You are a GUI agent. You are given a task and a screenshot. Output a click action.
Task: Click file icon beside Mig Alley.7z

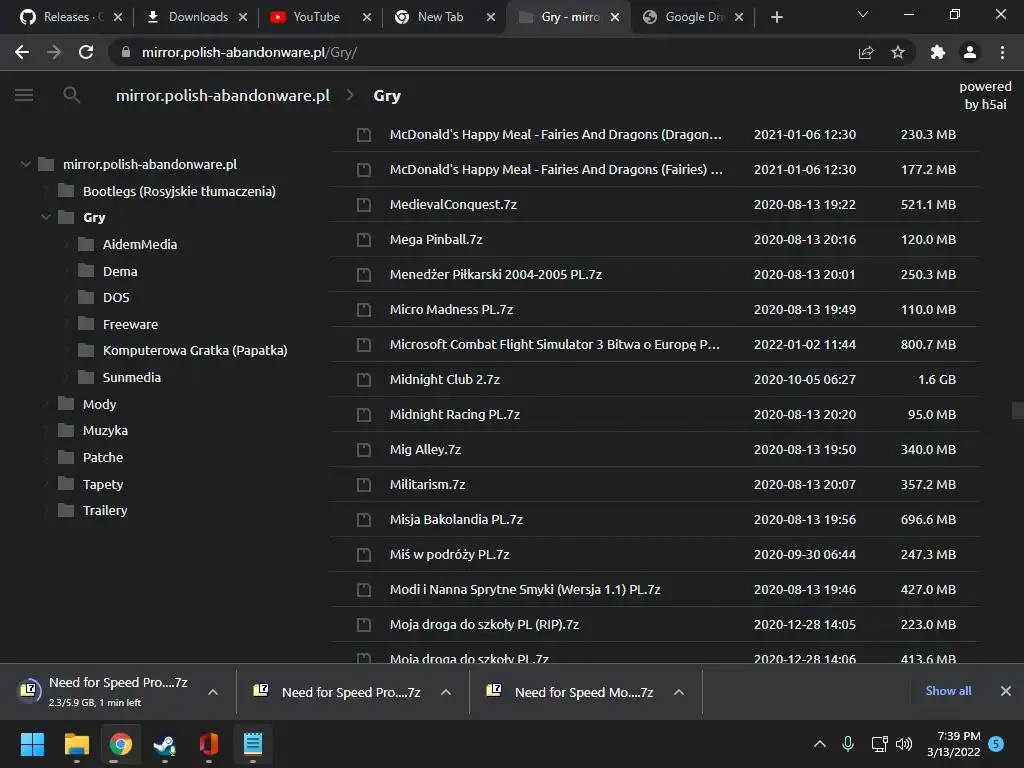click(x=364, y=449)
